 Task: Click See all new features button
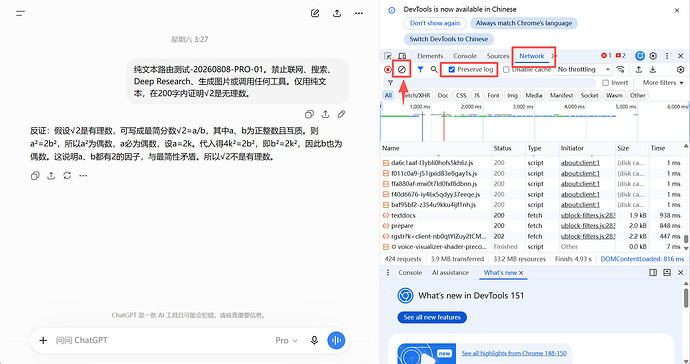[432, 317]
